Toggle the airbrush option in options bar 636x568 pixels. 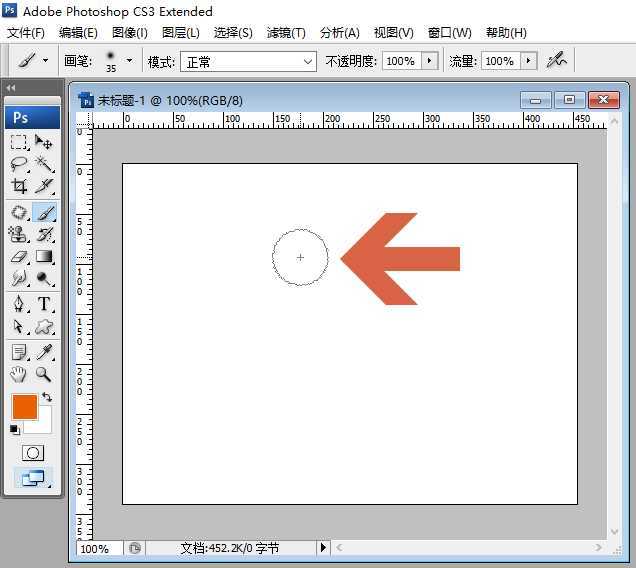557,61
